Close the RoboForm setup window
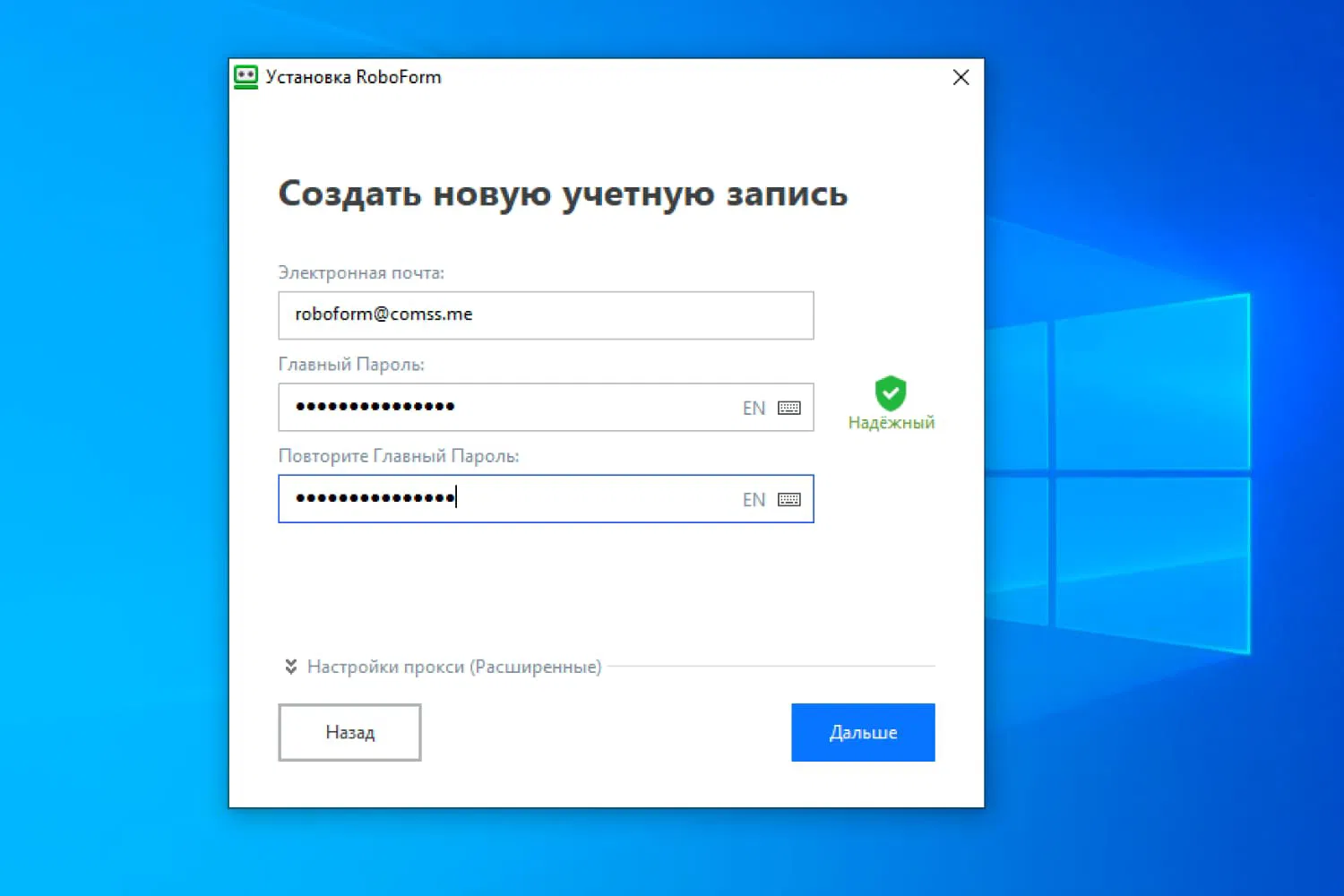Viewport: 1344px width, 896px height. click(x=961, y=77)
